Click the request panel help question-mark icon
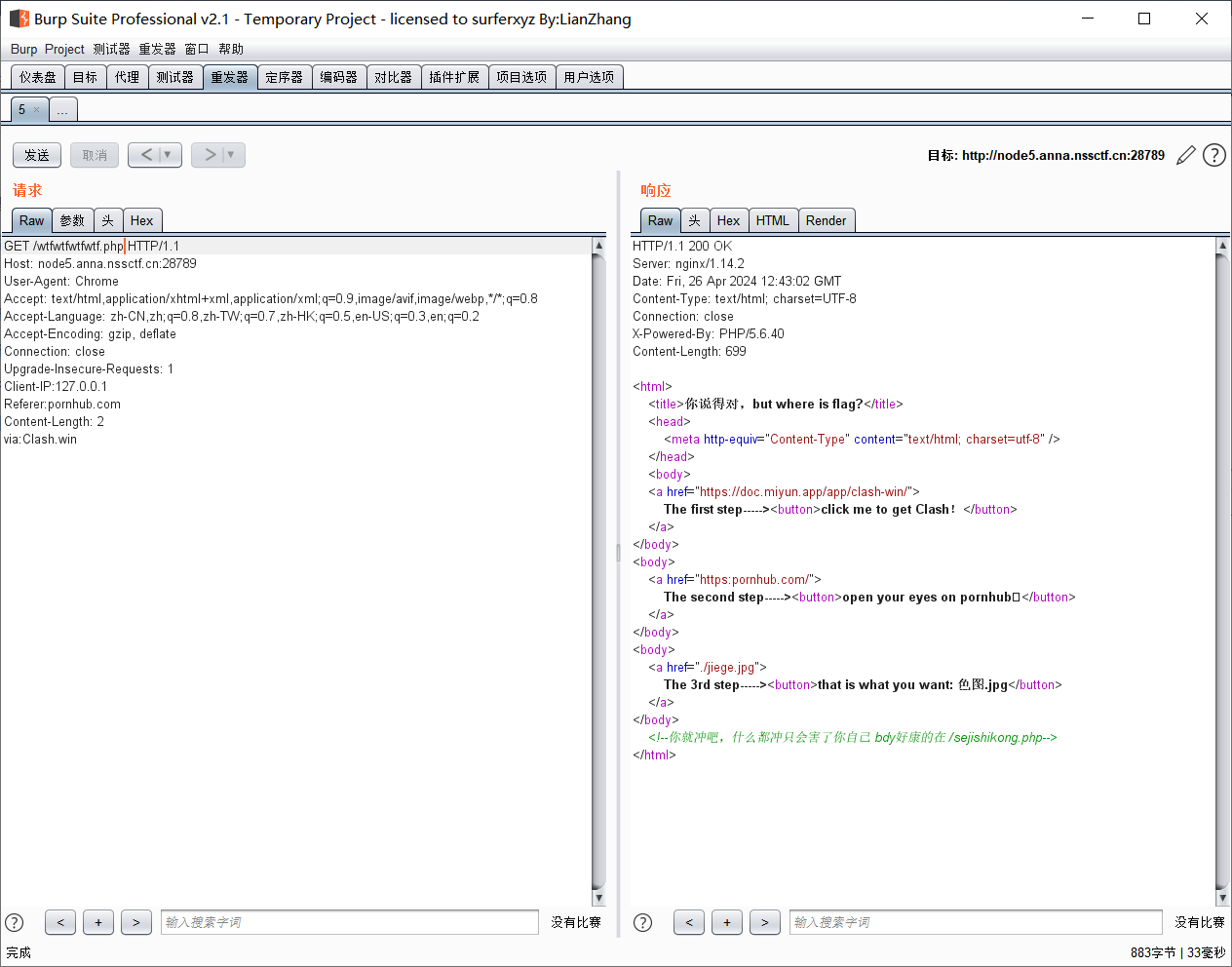The width and height of the screenshot is (1232, 967). [x=15, y=922]
